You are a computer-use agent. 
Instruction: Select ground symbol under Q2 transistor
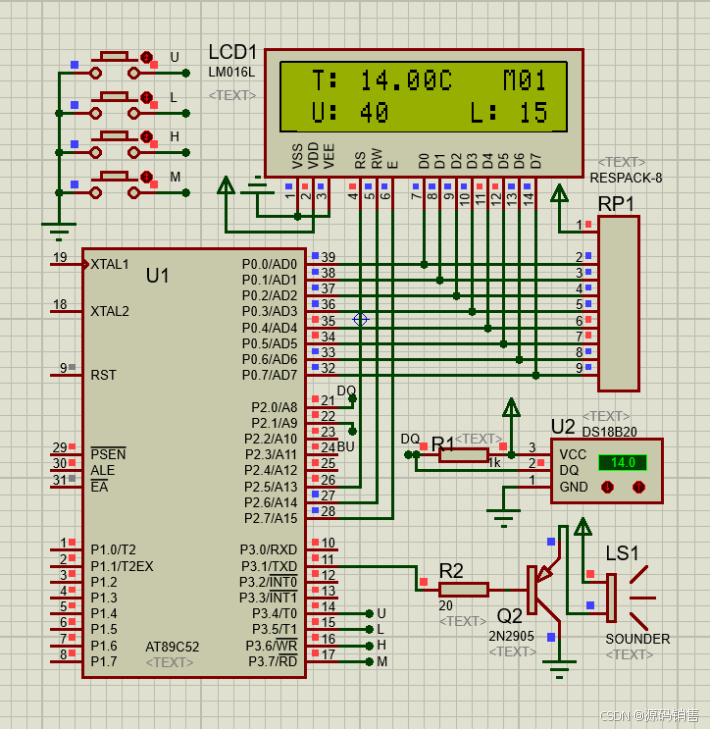pyautogui.click(x=559, y=669)
